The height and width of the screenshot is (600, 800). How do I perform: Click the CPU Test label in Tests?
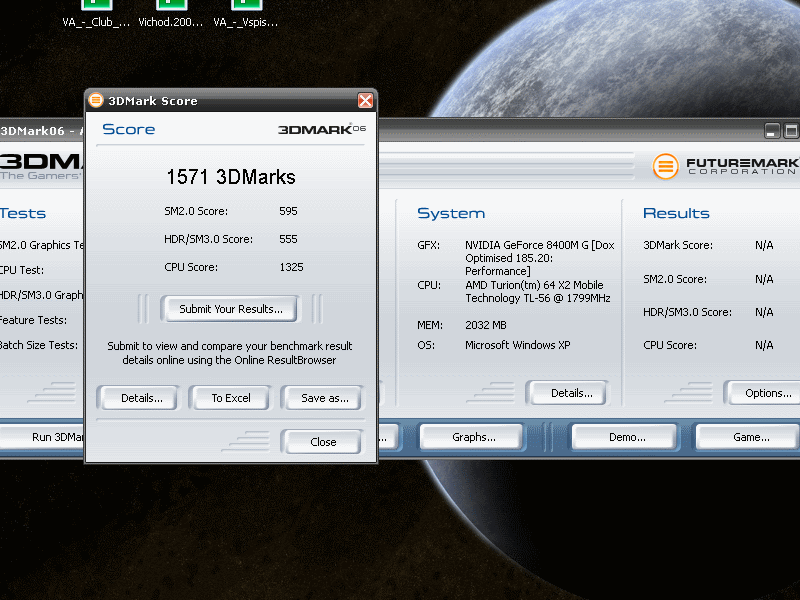tap(22, 270)
